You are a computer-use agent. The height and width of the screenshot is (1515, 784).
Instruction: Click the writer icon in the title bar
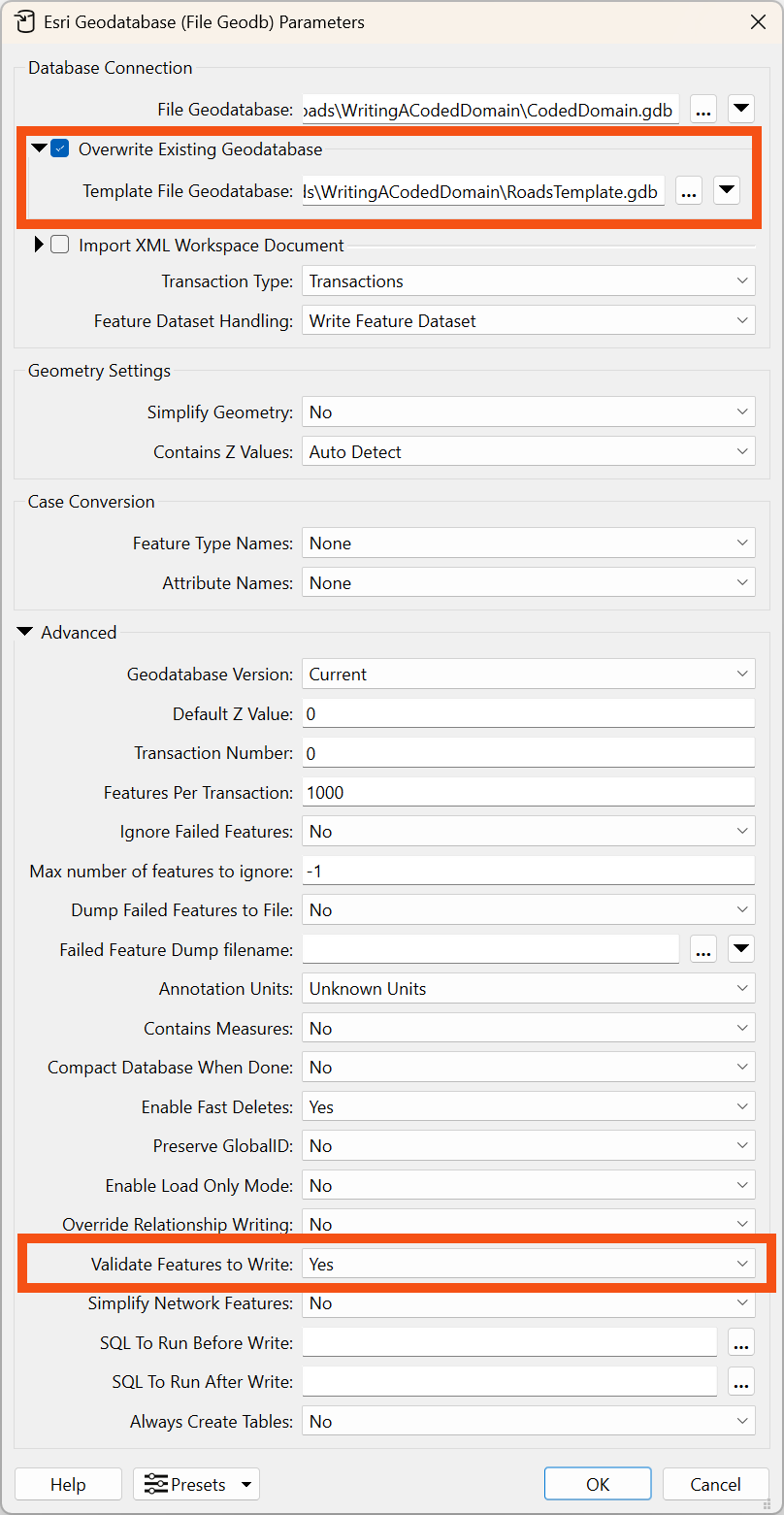[x=24, y=20]
